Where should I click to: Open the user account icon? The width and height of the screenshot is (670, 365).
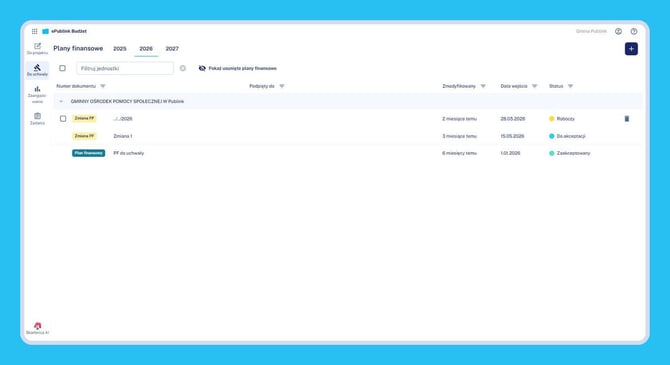618,31
